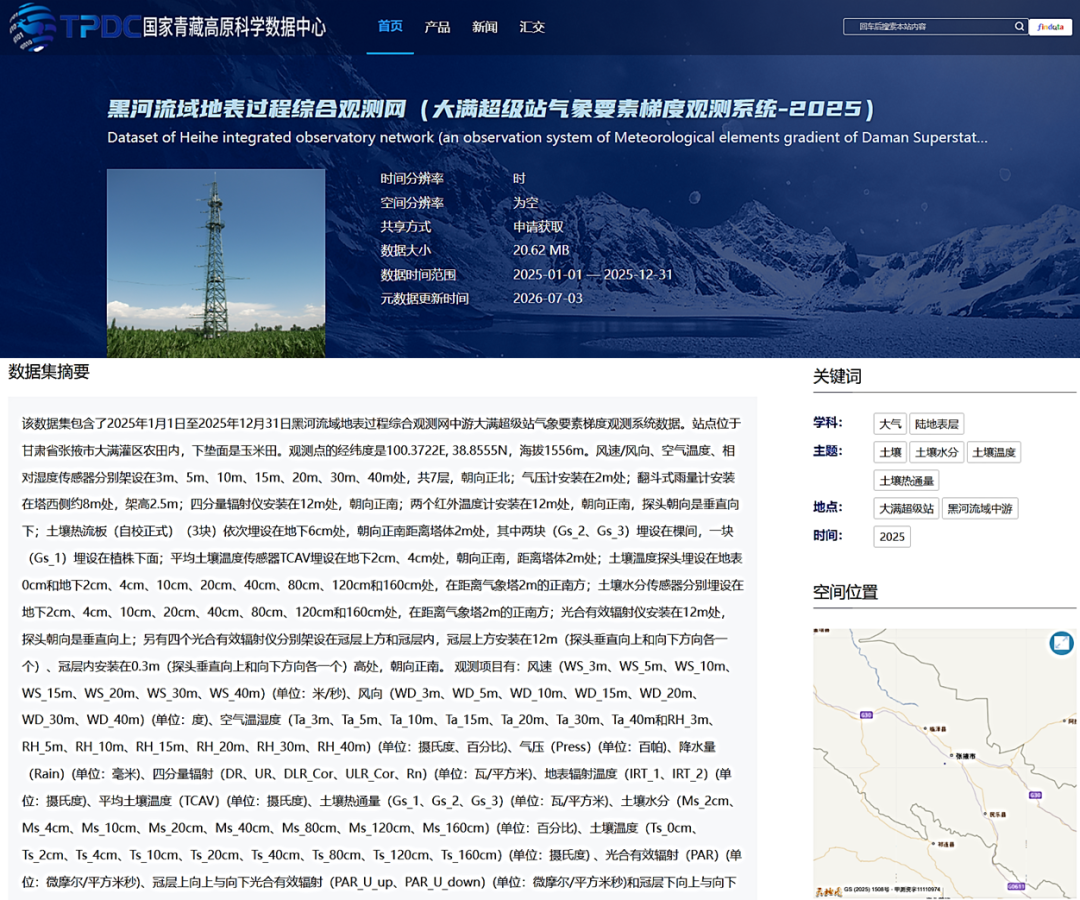This screenshot has height=900, width=1080.
Task: Select the 大满超级站 location tag
Action: click(x=906, y=508)
